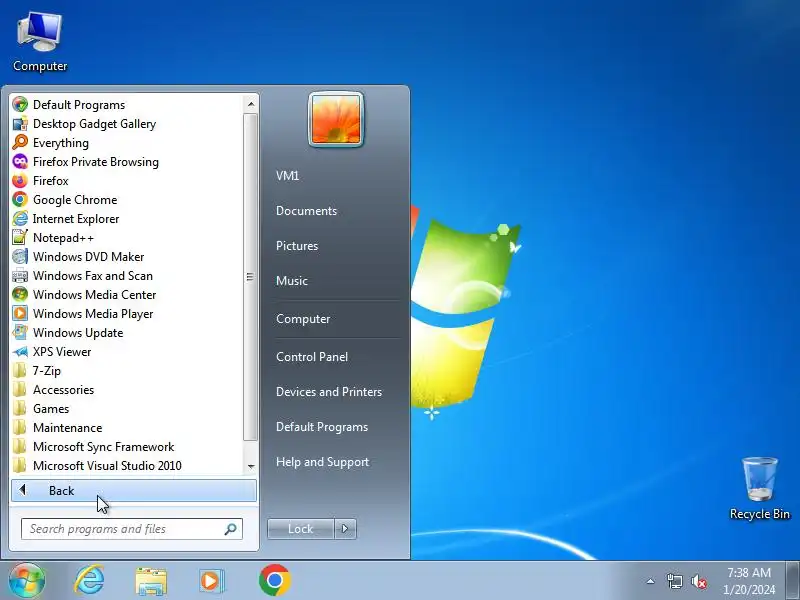Launch Desktop Gadget Gallery

point(84,123)
